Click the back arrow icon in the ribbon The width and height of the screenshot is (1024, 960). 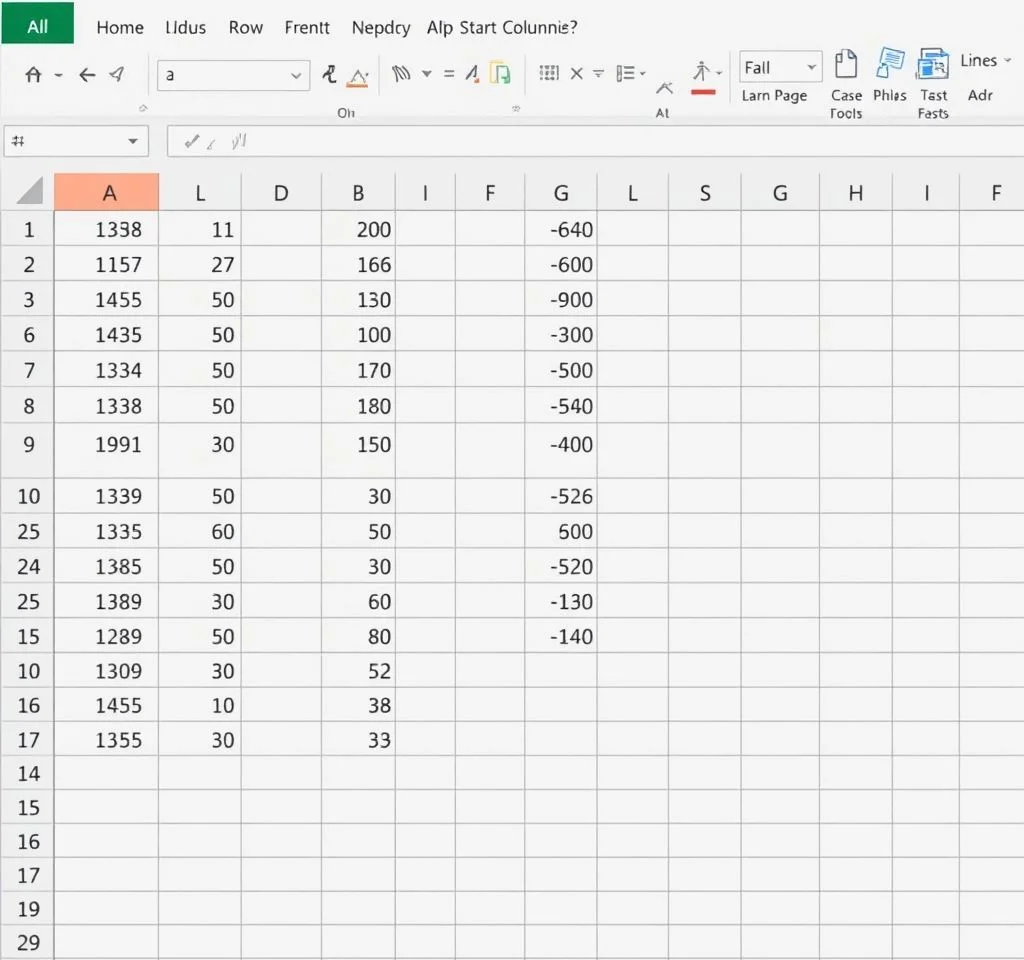coord(87,74)
